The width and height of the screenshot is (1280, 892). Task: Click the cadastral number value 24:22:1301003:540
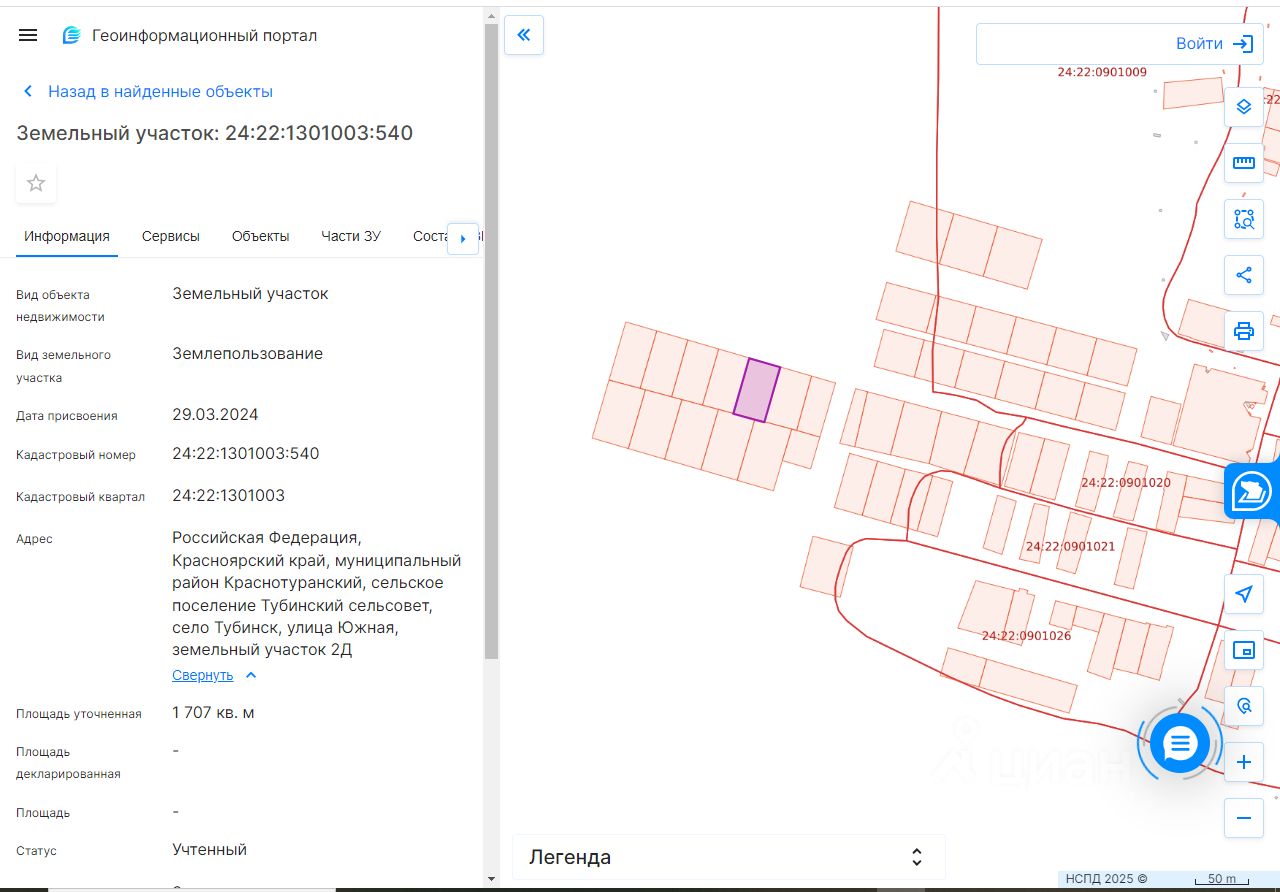[x=246, y=453]
